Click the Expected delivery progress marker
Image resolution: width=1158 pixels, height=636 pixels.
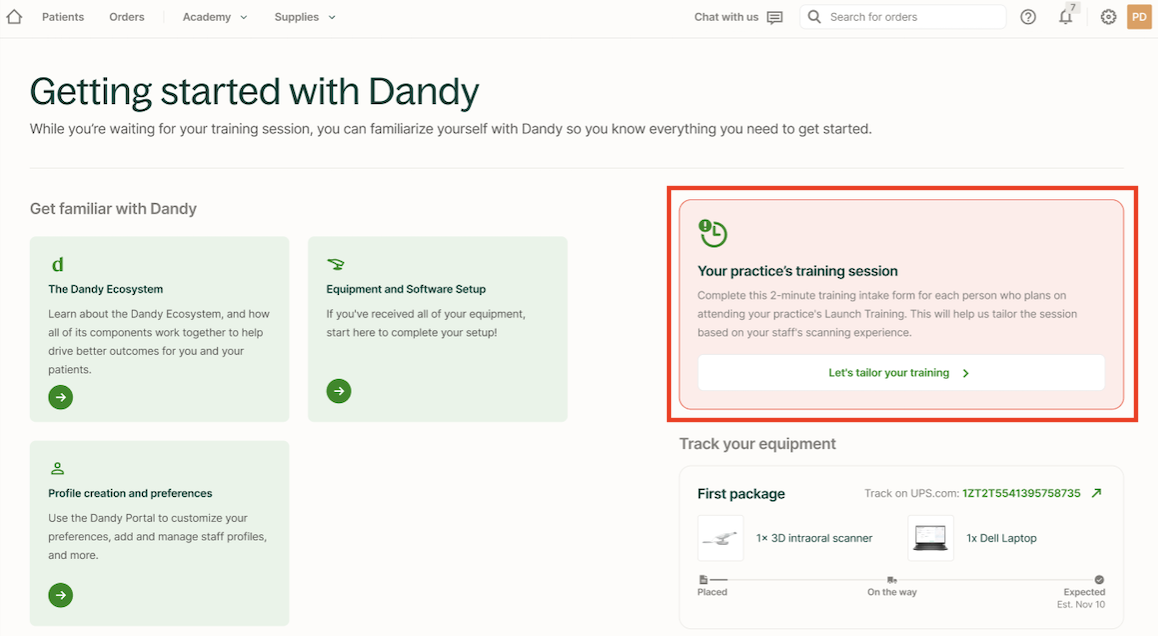tap(1099, 579)
